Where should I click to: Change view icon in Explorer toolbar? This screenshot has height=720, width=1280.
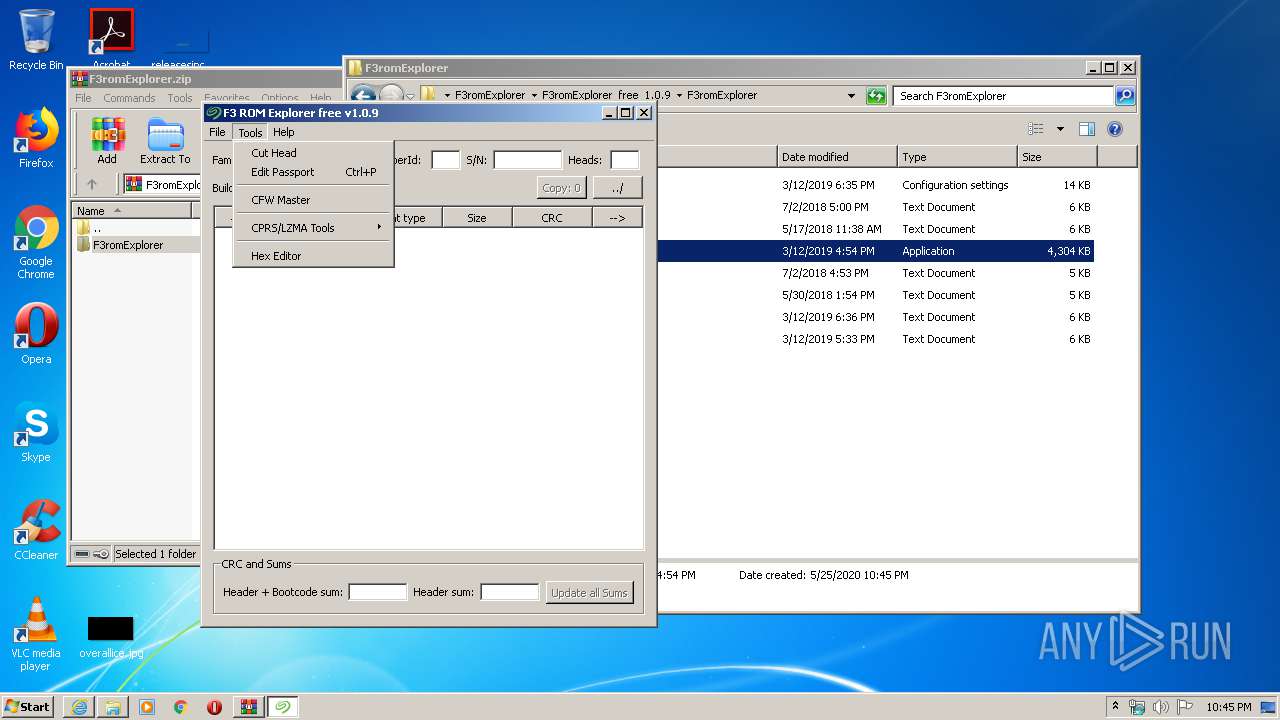pyautogui.click(x=1036, y=129)
